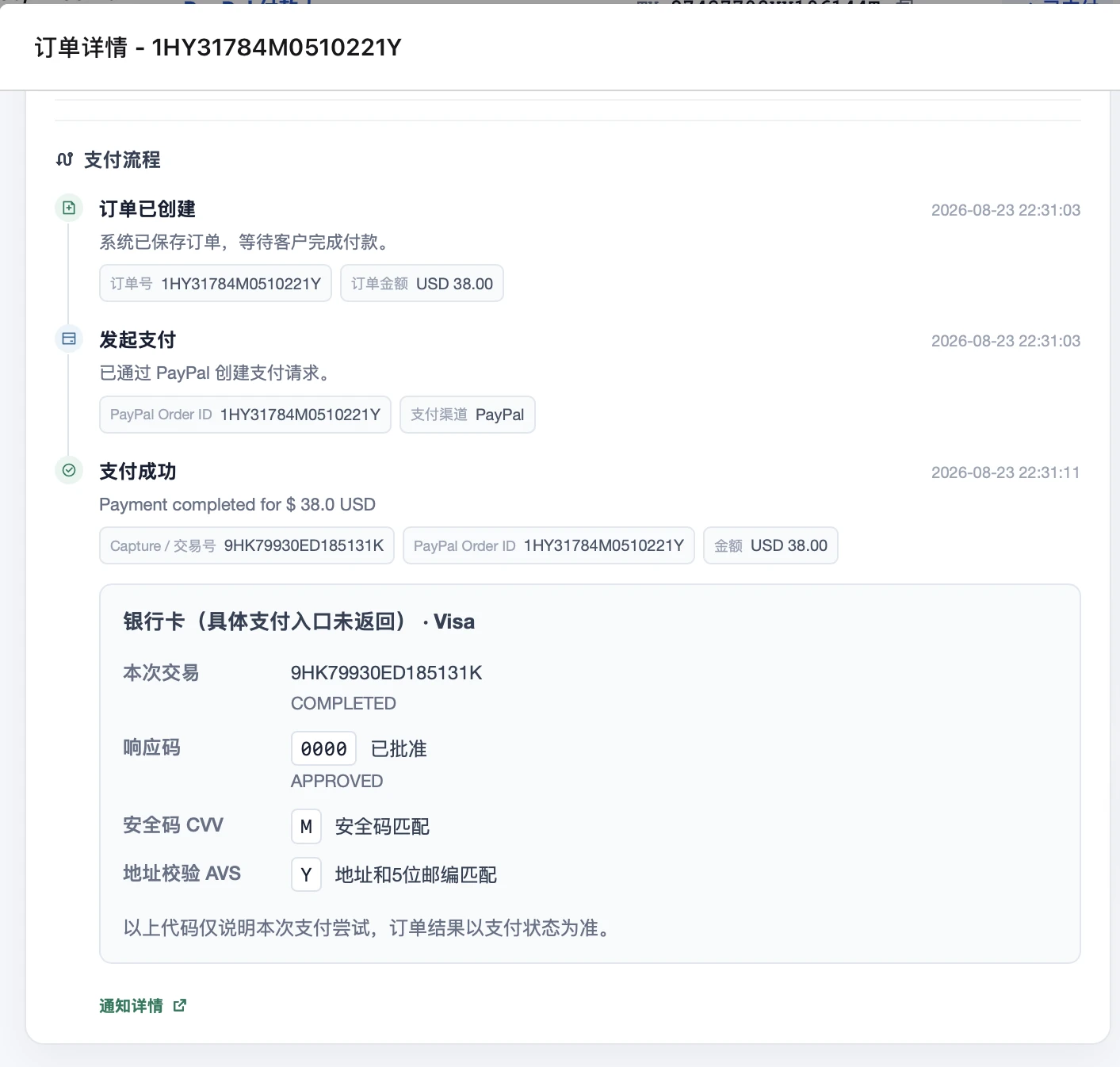Click the PayPal Order ID chip under 支付成功

pyautogui.click(x=549, y=545)
